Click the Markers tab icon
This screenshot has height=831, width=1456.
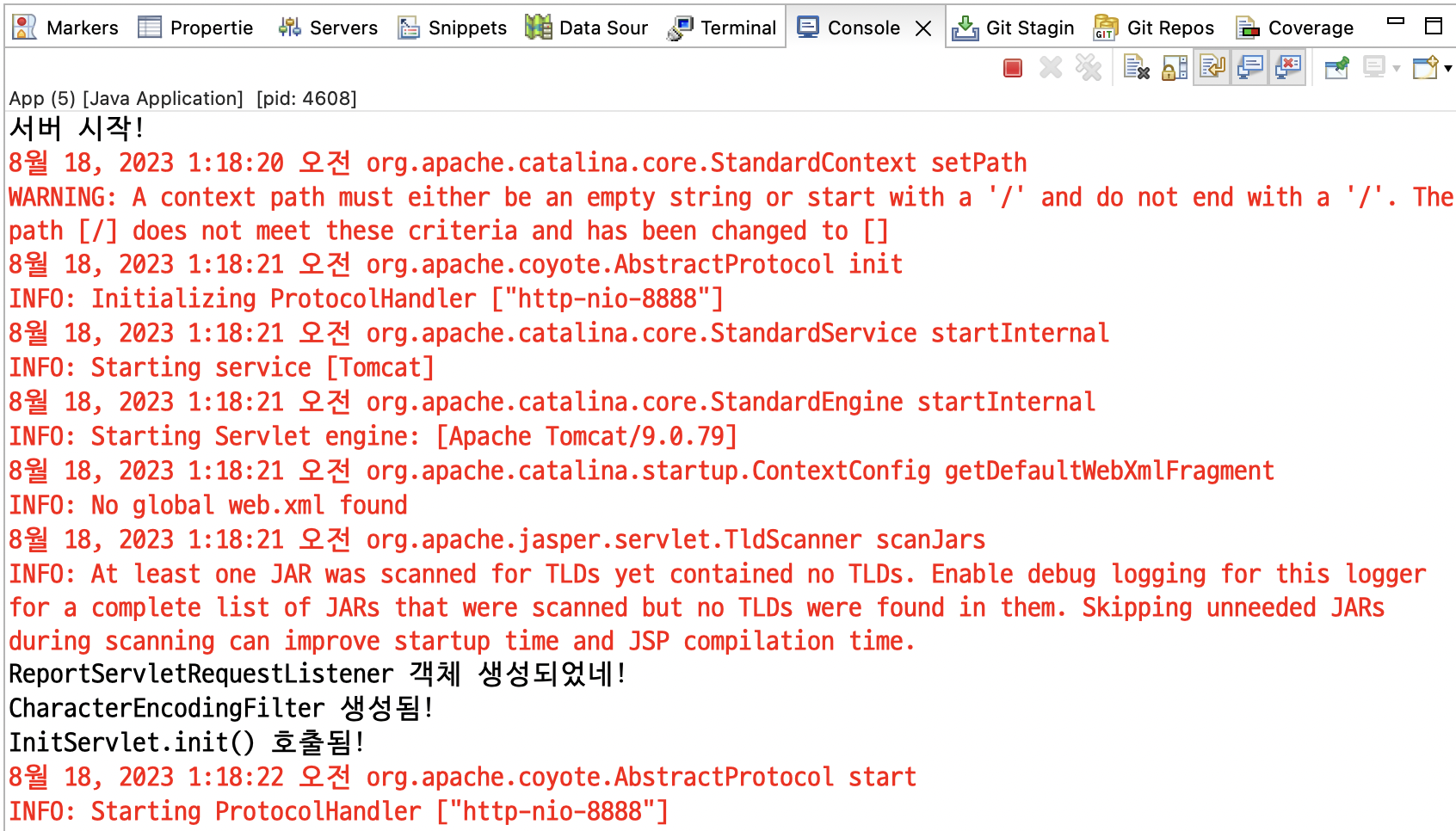coord(25,28)
